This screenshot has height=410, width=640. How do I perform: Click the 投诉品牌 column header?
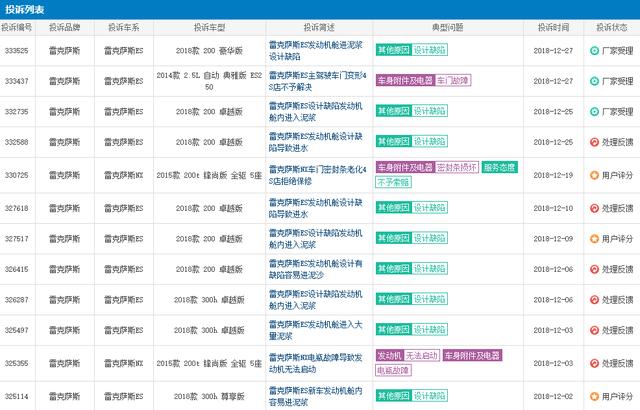(64, 27)
